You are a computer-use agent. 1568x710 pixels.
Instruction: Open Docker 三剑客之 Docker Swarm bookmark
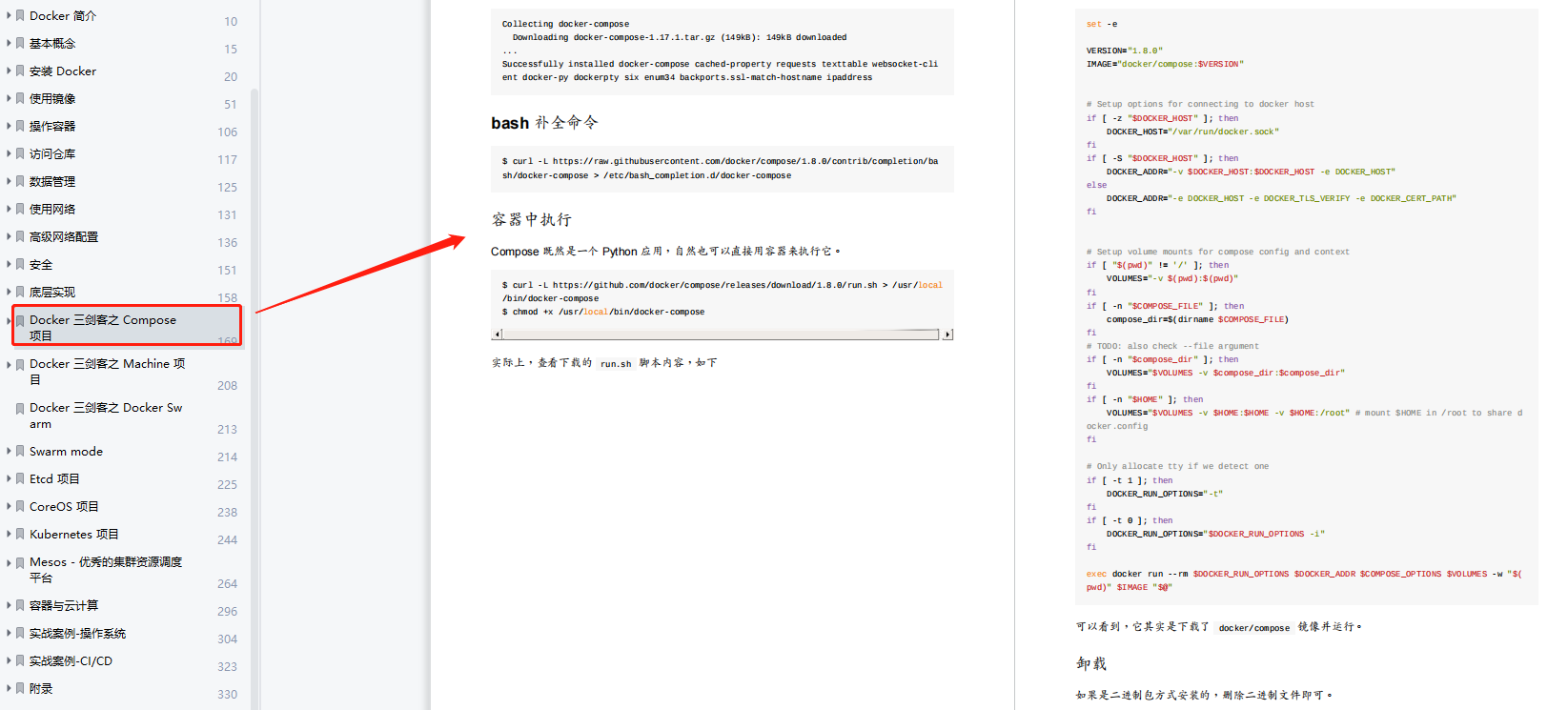point(106,416)
